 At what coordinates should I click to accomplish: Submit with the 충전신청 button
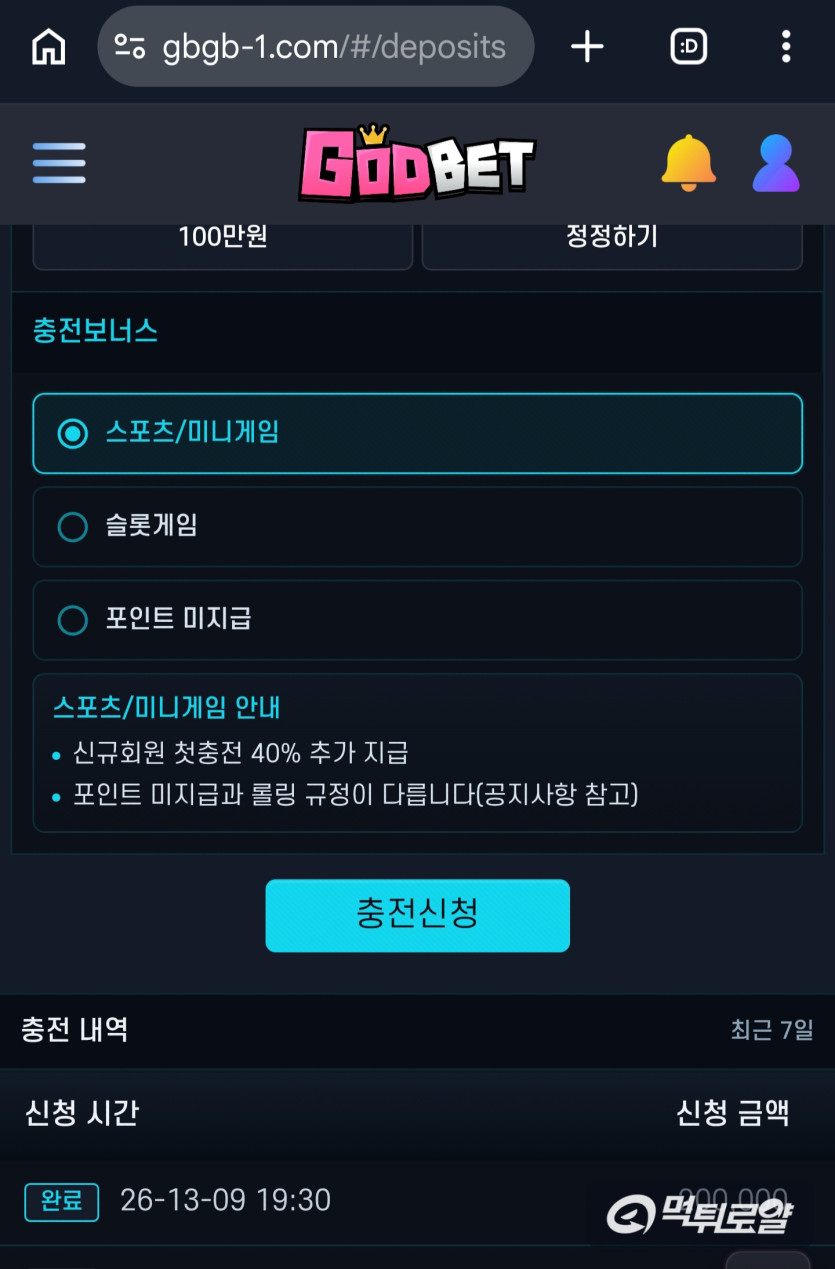click(x=417, y=915)
